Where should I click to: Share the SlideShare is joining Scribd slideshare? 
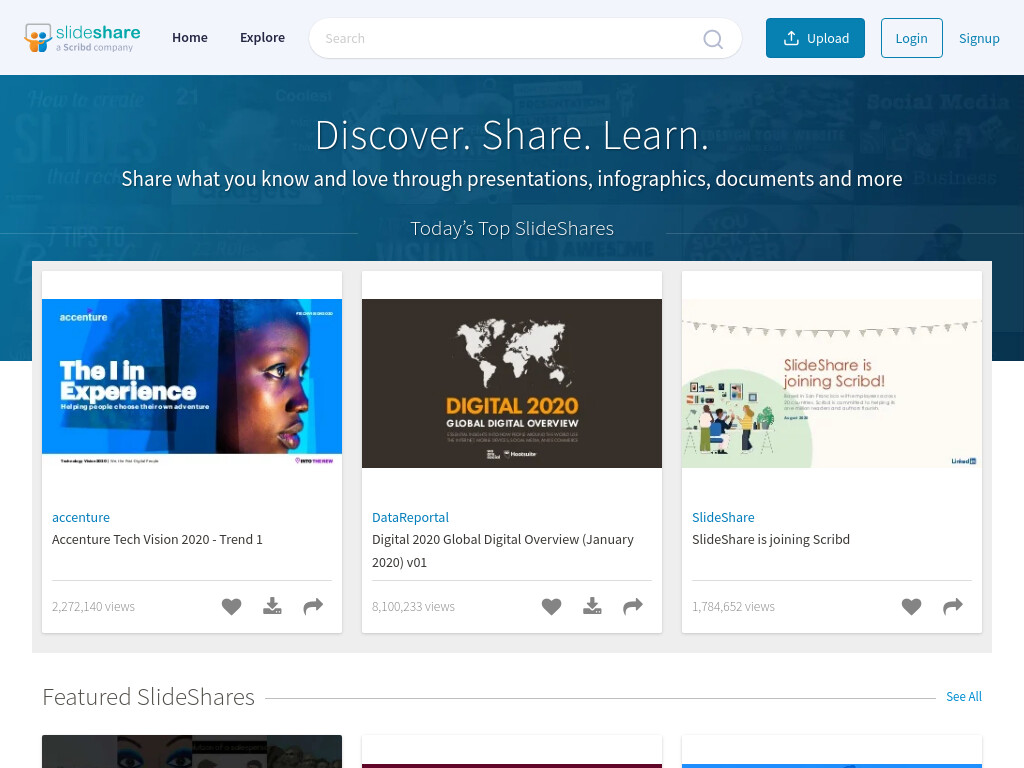tap(953, 607)
